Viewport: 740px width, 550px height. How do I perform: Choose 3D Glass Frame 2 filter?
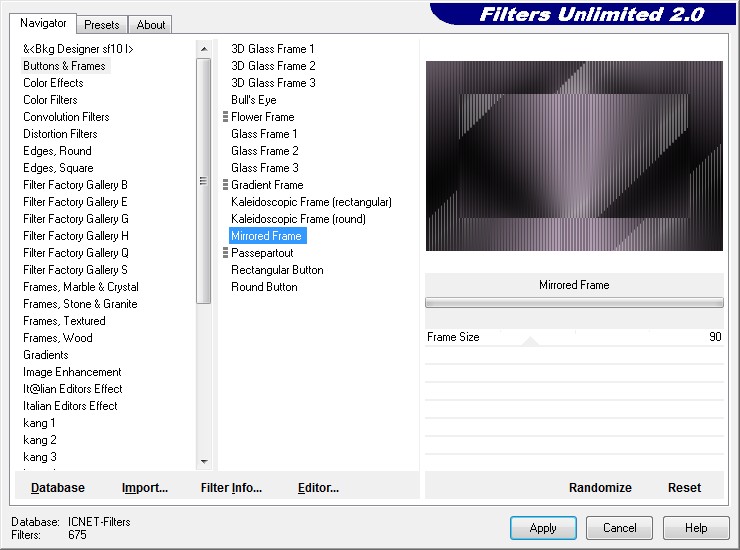point(273,66)
